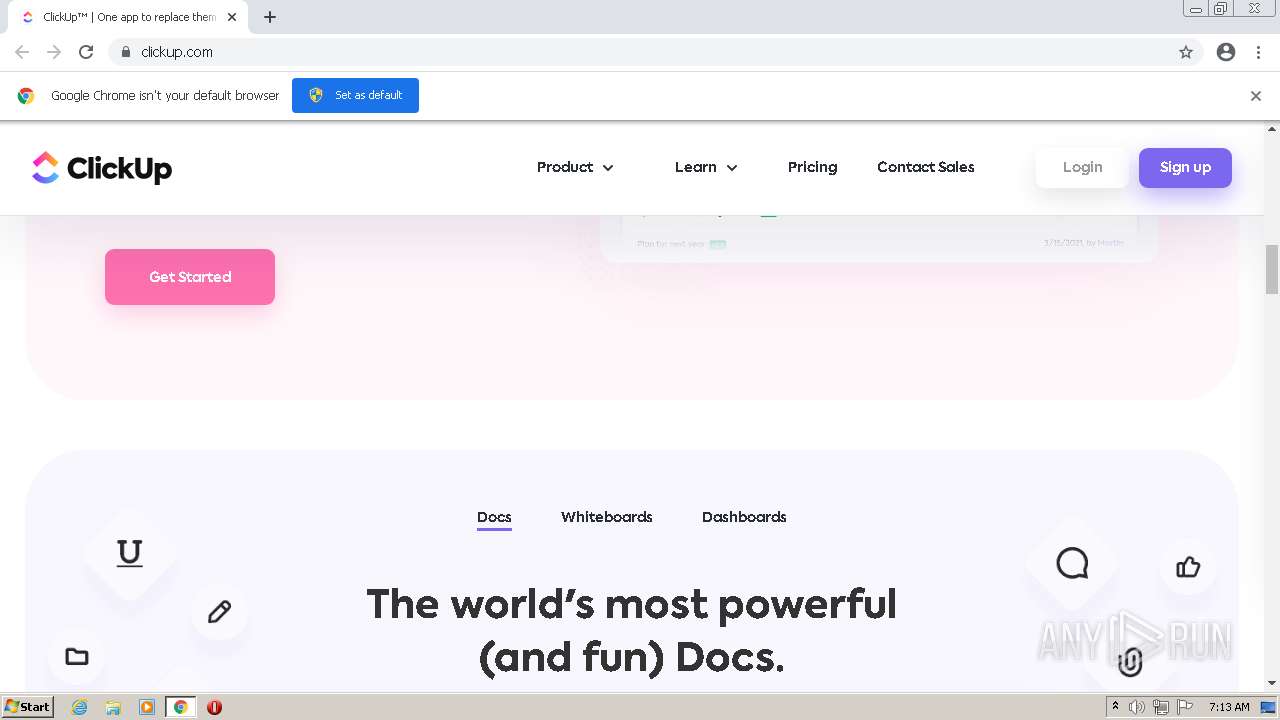Click the pencil edit icon

click(219, 611)
